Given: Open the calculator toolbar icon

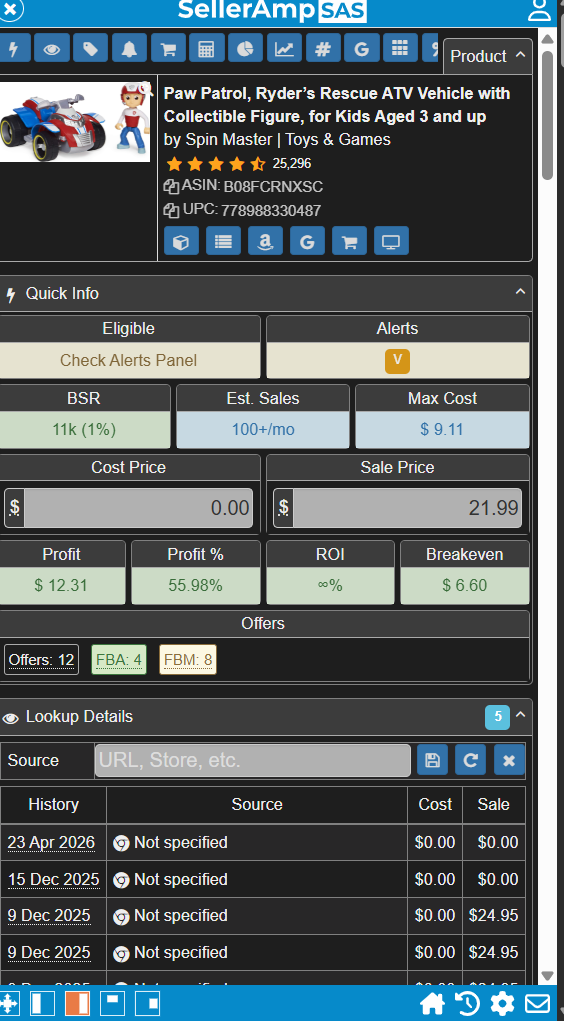Looking at the screenshot, I should pyautogui.click(x=206, y=48).
